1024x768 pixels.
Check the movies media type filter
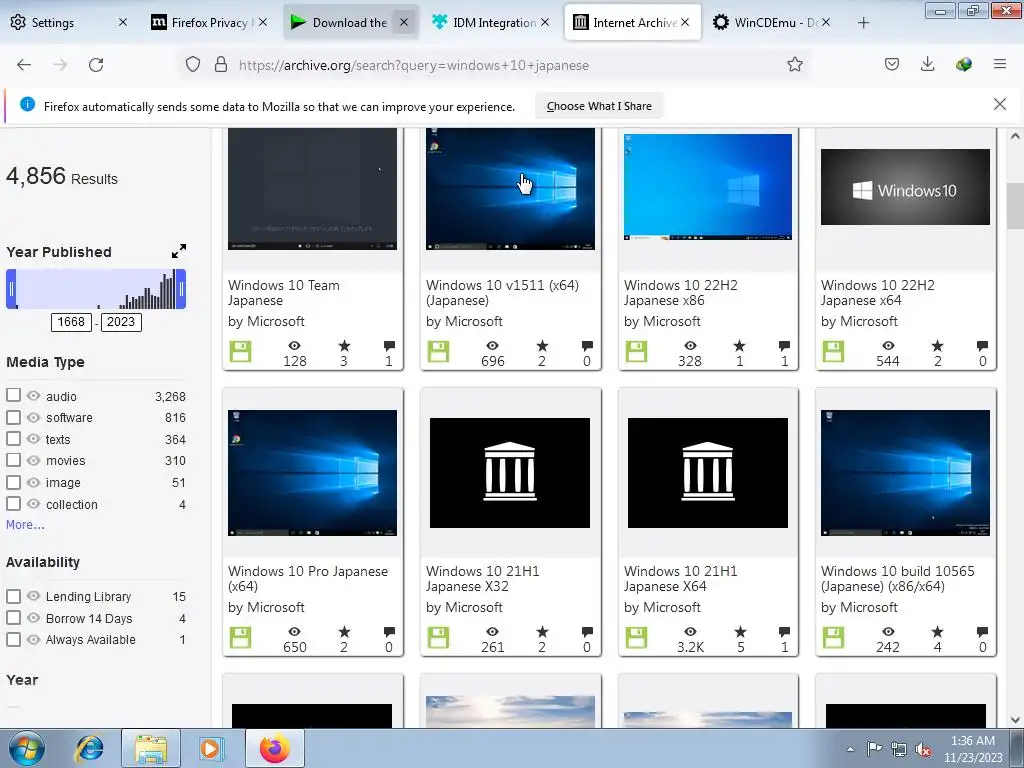(13, 460)
